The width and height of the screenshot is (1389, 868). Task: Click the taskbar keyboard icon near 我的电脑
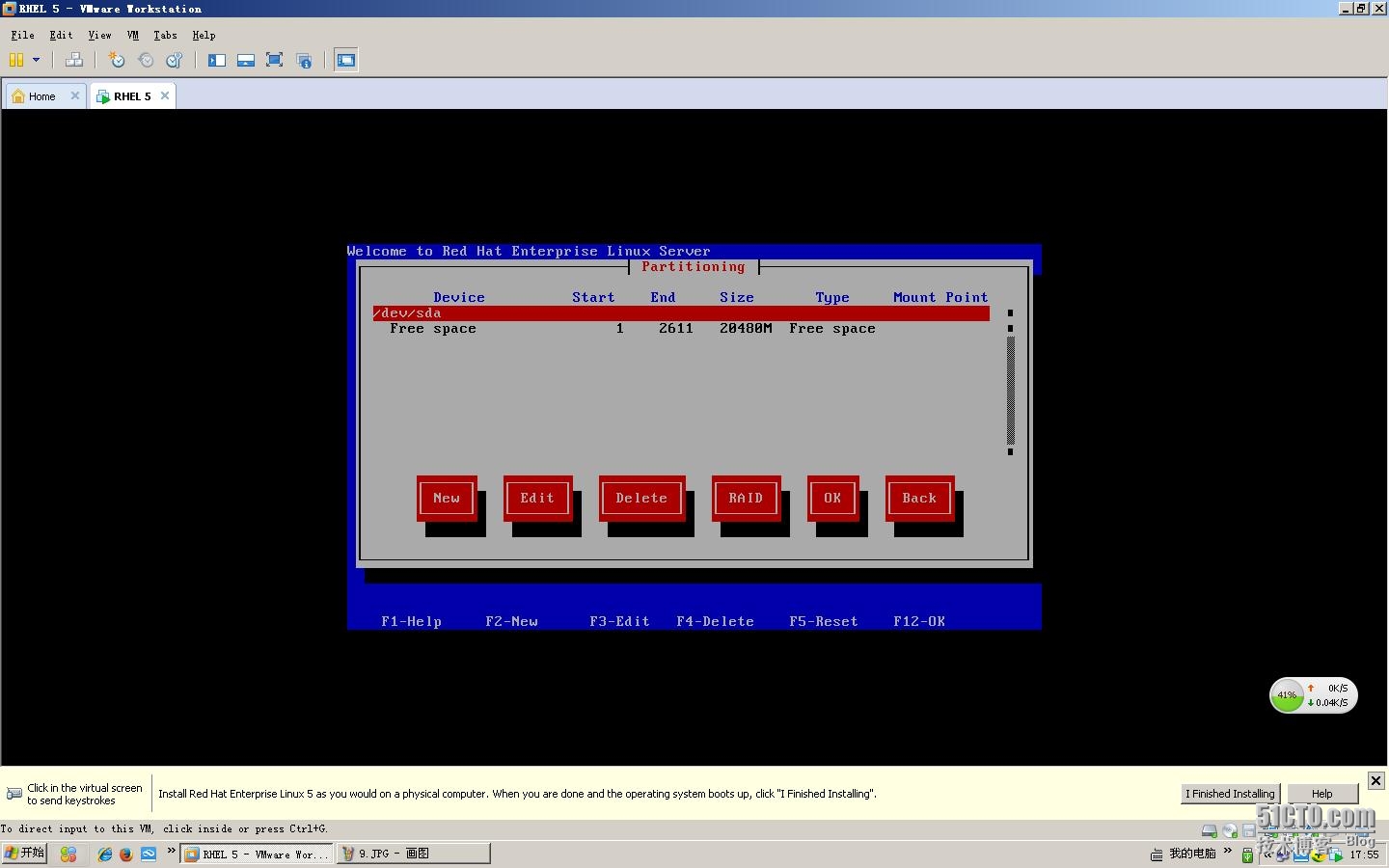tap(1157, 854)
